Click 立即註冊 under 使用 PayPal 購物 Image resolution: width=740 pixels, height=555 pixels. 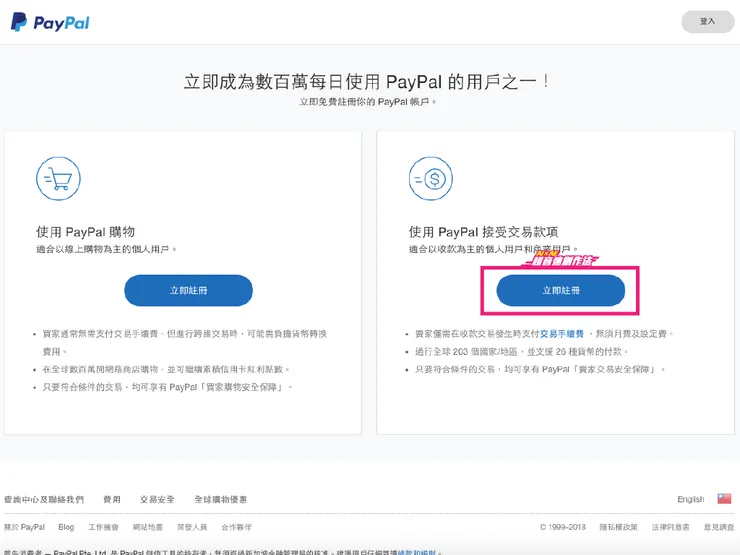(x=188, y=290)
